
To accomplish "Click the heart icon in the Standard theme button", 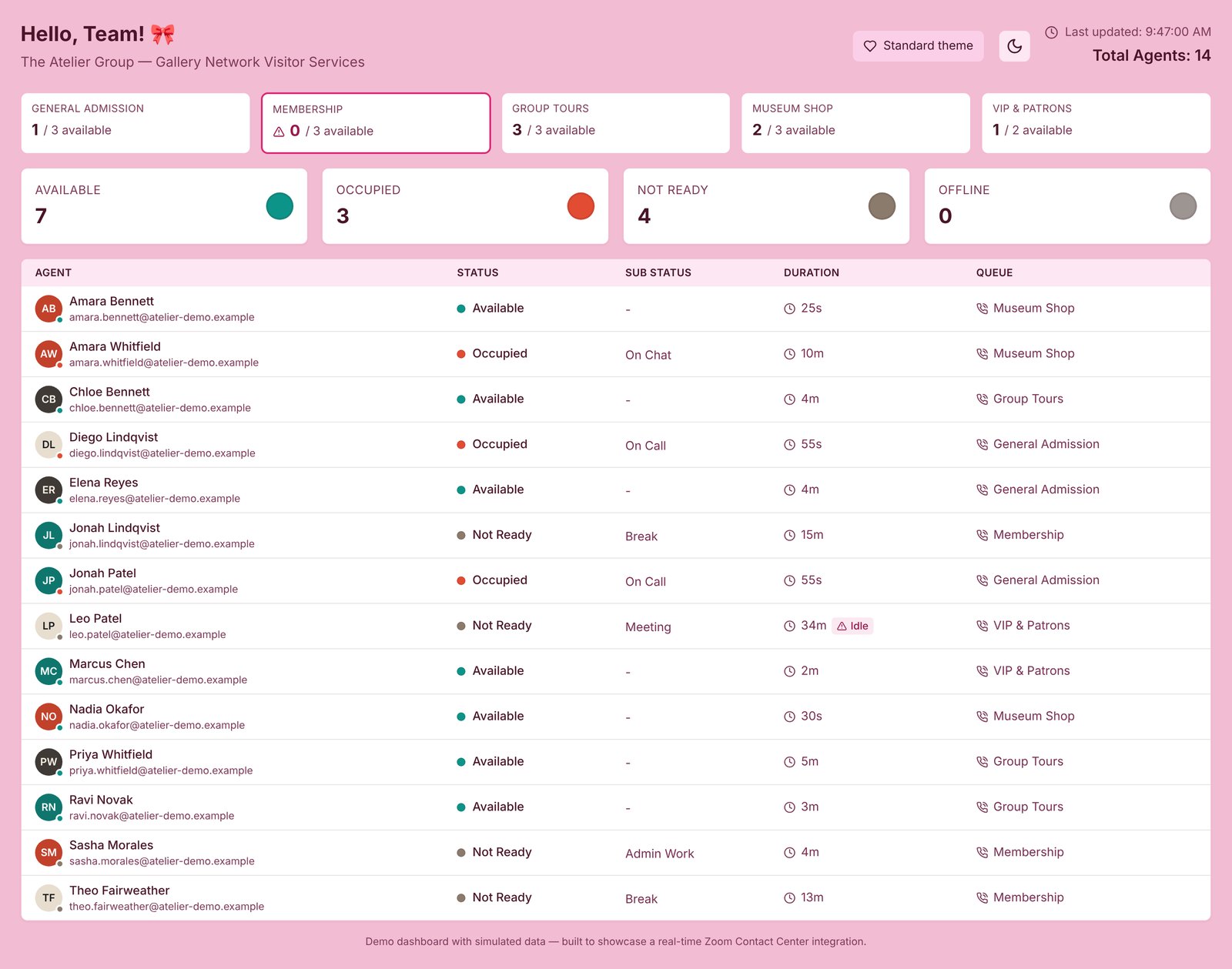I will [870, 46].
